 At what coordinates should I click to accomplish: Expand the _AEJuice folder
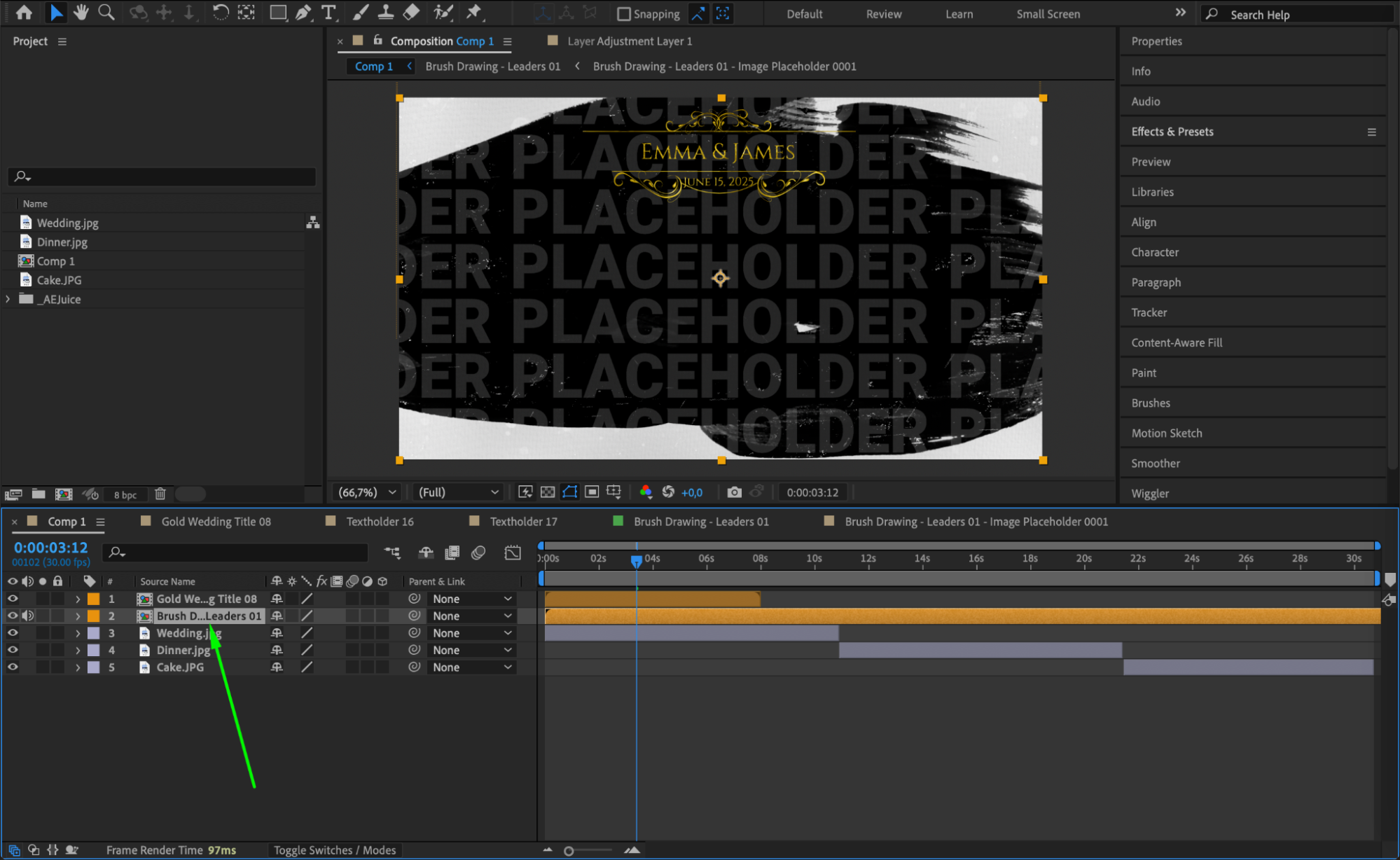tap(8, 299)
